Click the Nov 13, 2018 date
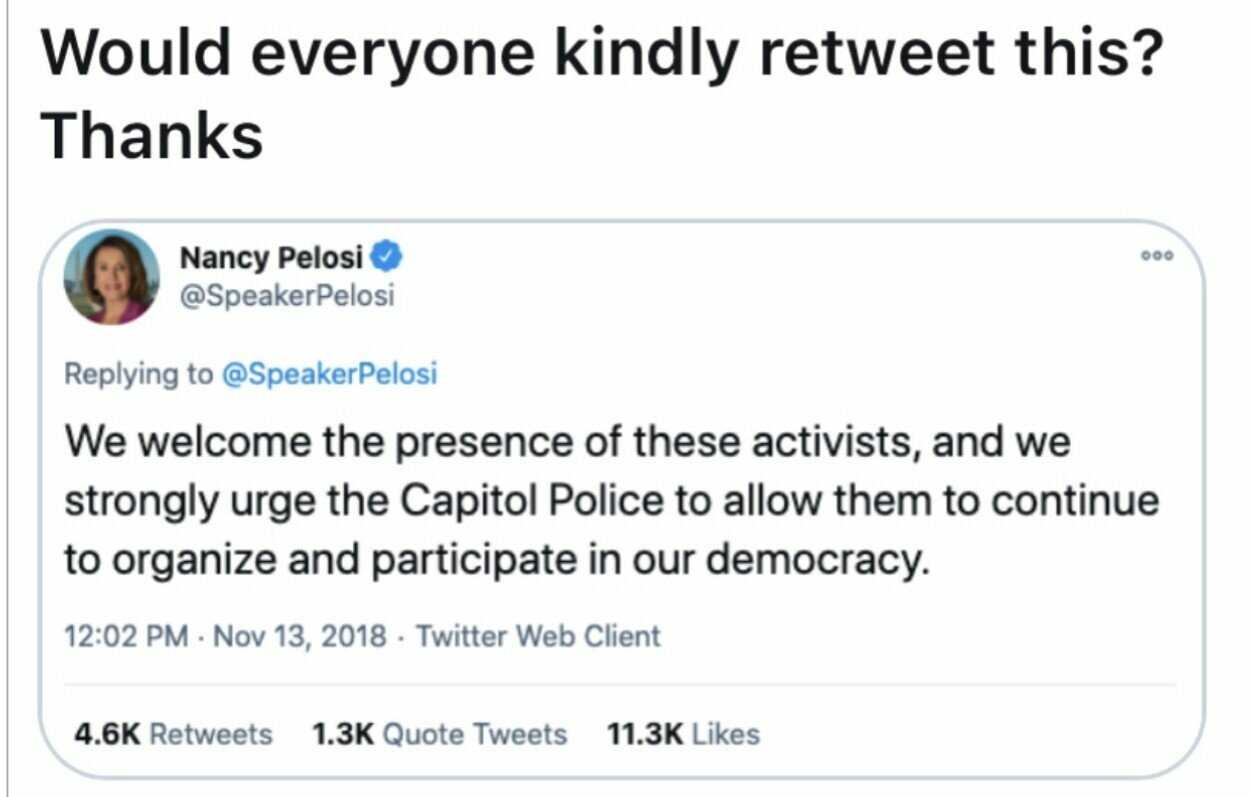Screen dimensions: 1250x797 pyautogui.click(x=300, y=636)
